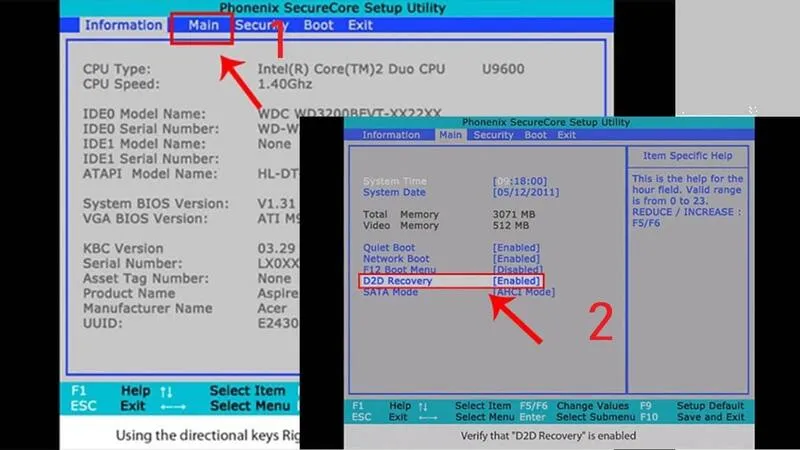
Task: Open the SATA Mode AHCI Mode option
Action: 524,293
